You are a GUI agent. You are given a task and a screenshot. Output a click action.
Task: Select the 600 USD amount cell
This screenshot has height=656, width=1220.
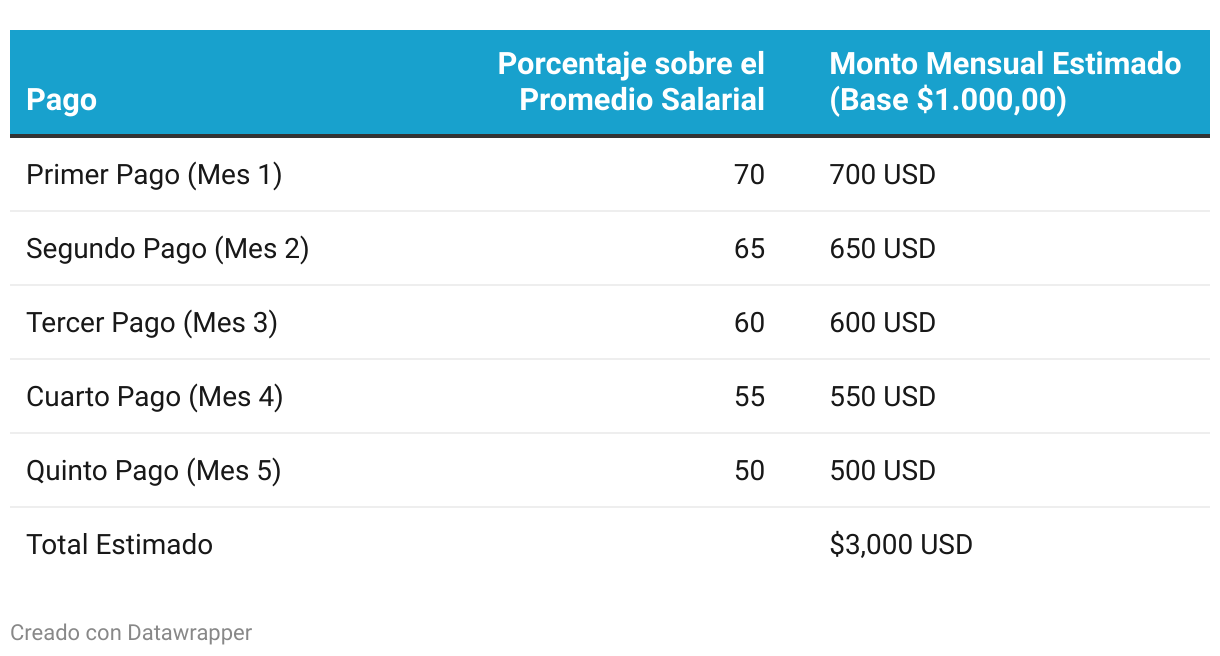(883, 323)
